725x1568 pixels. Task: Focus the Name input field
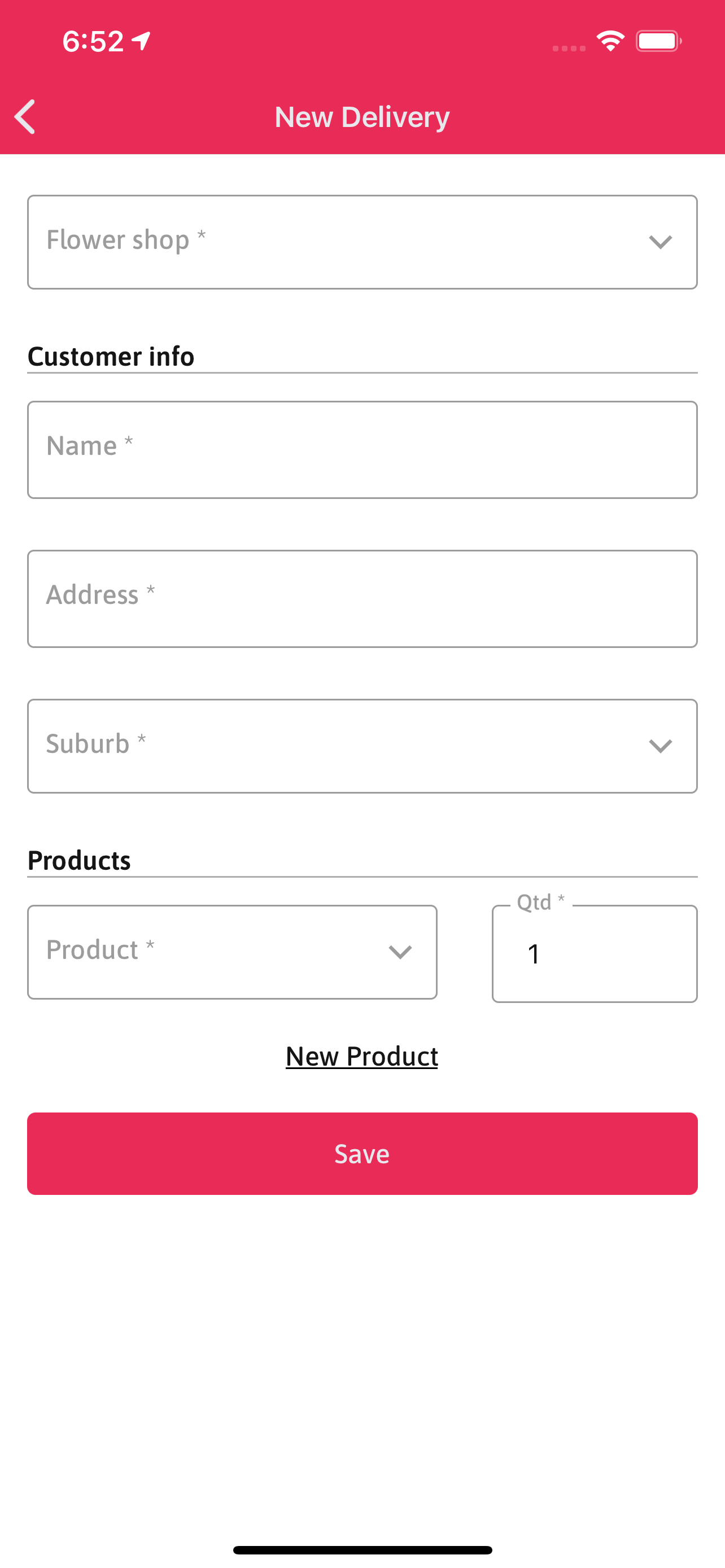362,450
